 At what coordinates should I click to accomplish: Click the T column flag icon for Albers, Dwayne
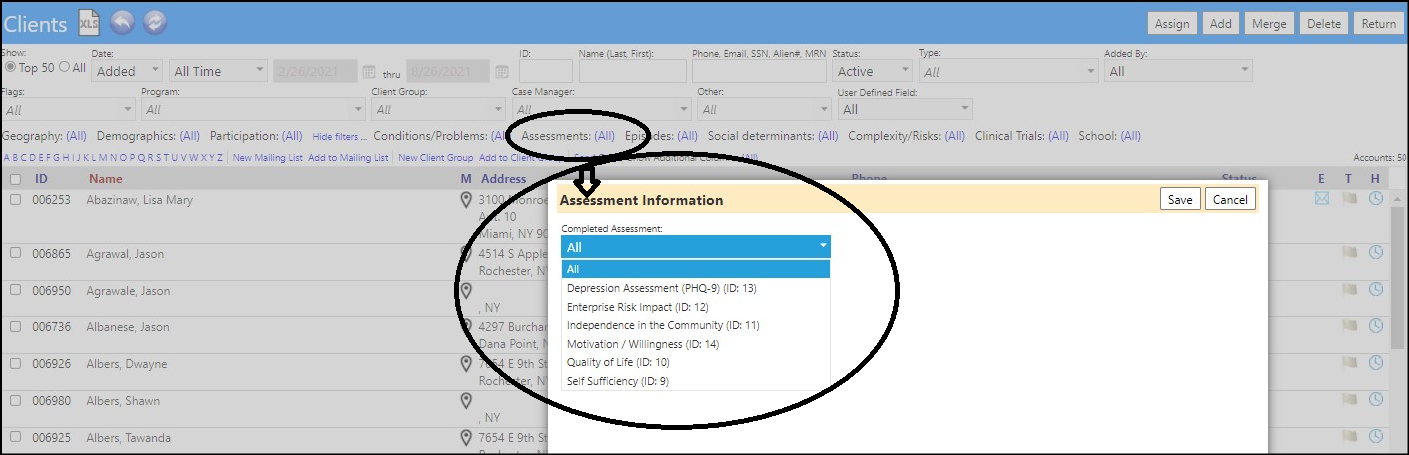tap(1349, 363)
